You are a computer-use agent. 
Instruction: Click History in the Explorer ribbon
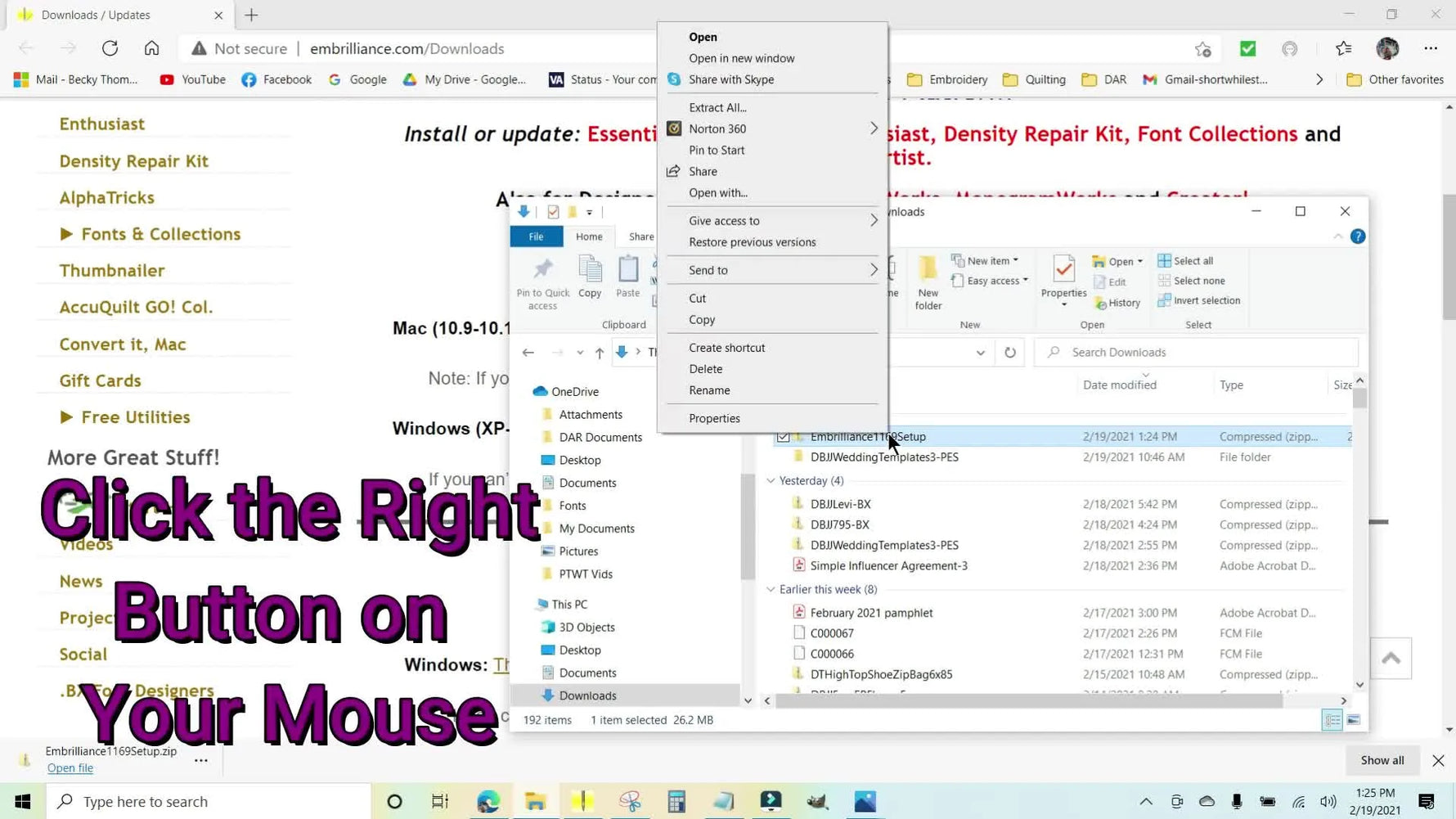tap(1117, 303)
